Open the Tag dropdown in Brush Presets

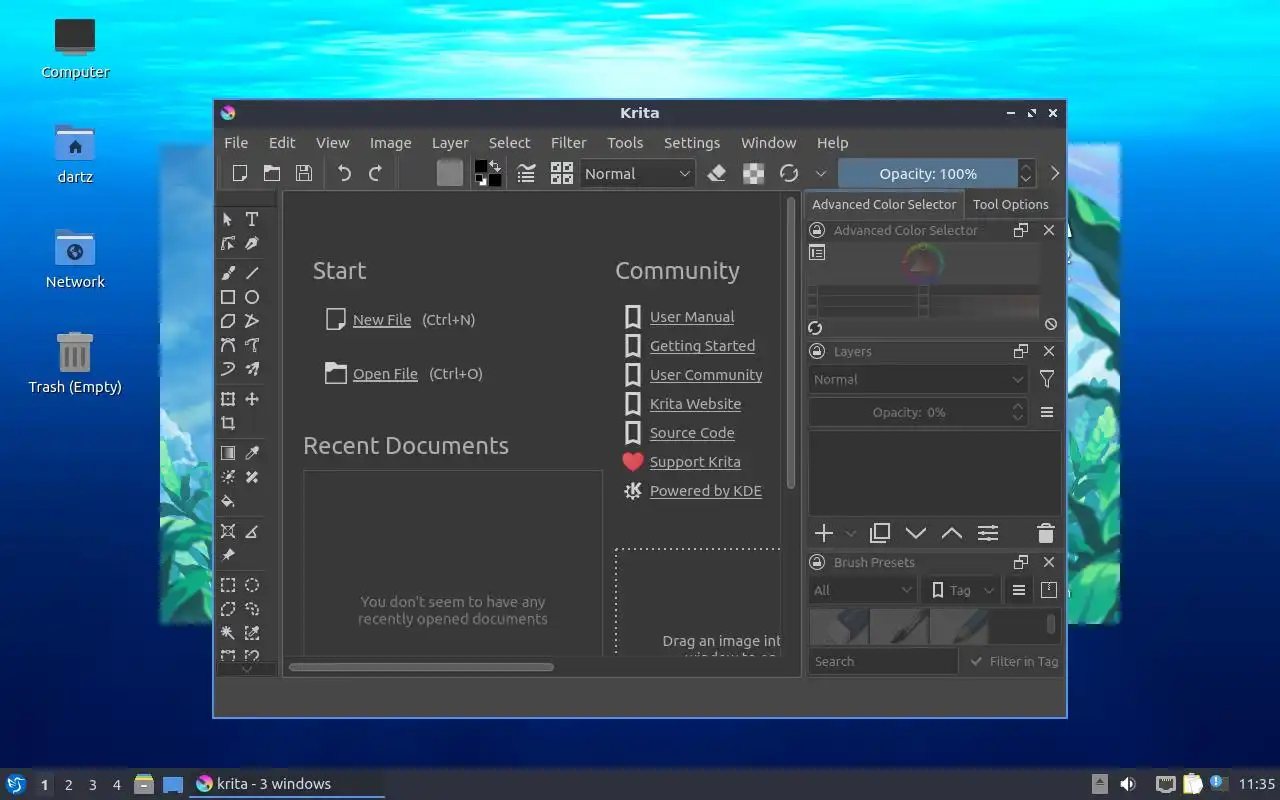961,590
